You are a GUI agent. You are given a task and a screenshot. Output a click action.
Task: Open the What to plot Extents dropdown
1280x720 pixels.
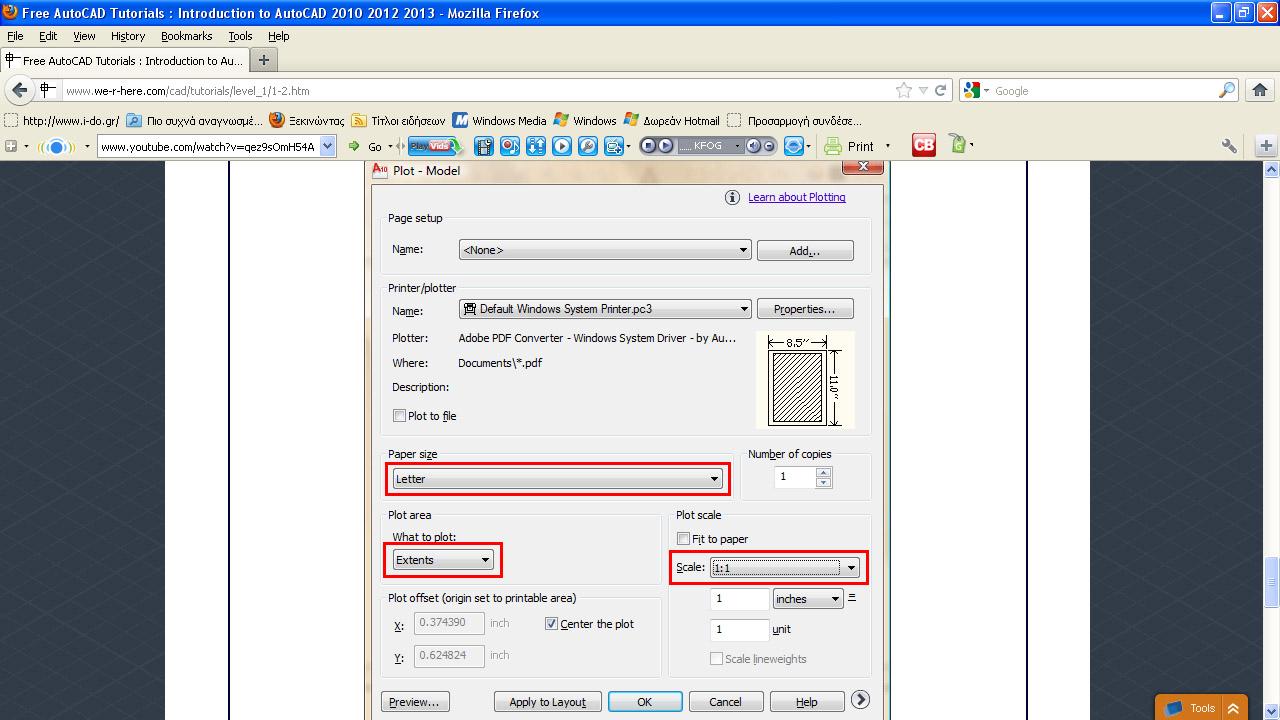click(442, 560)
